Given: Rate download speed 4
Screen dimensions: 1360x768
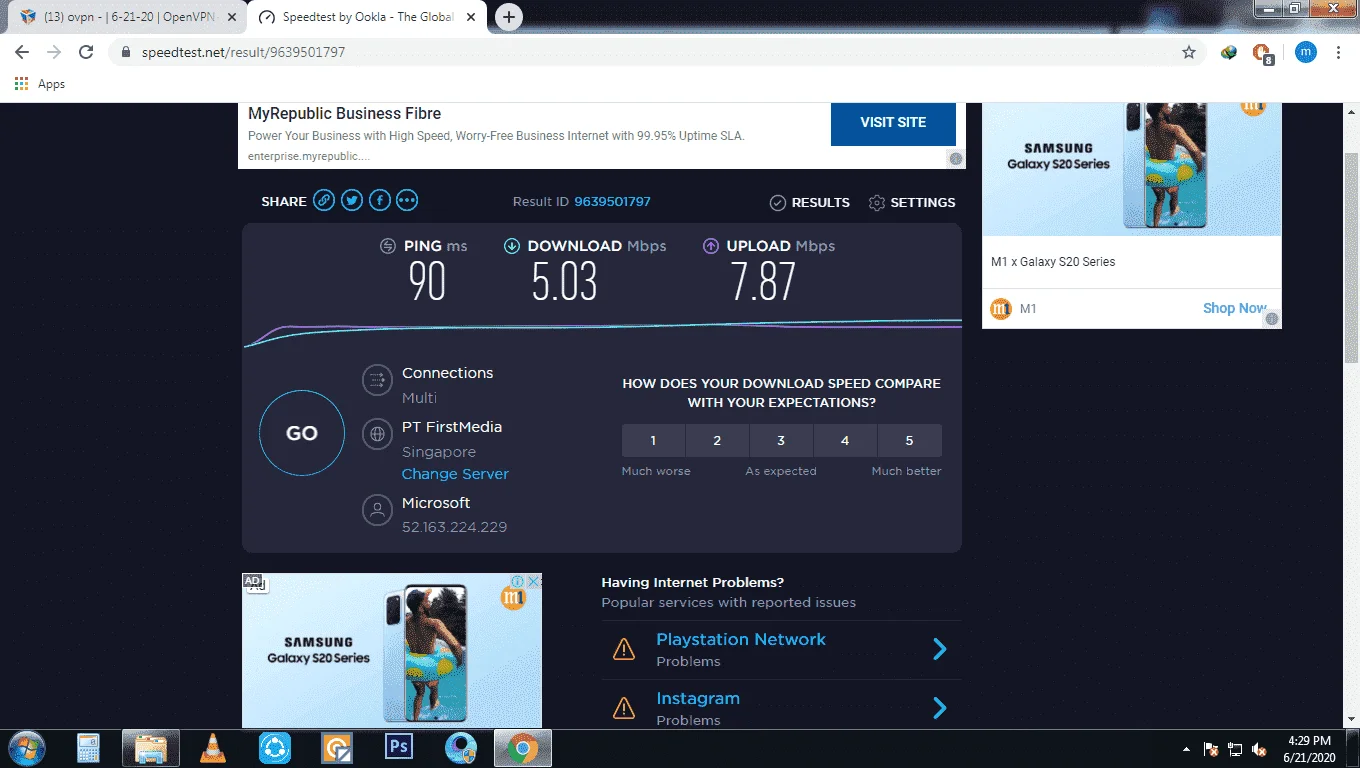Looking at the screenshot, I should point(845,440).
